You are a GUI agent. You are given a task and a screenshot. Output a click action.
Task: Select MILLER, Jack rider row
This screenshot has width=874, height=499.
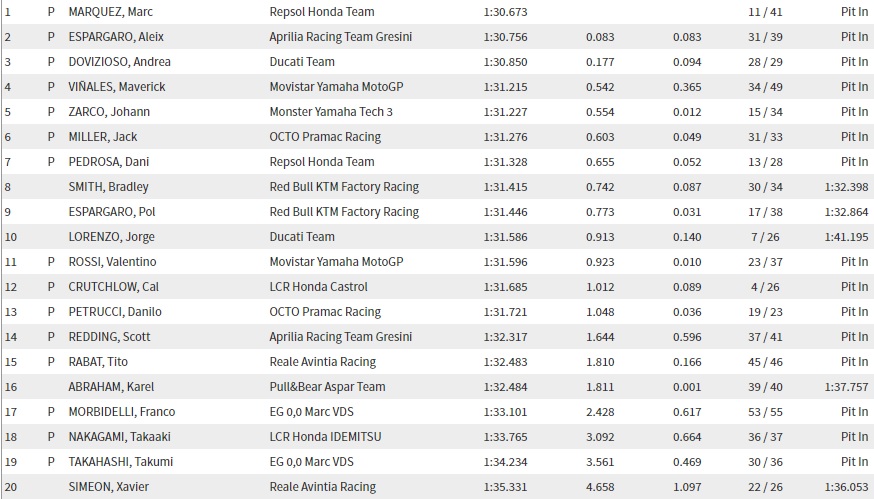click(103, 137)
